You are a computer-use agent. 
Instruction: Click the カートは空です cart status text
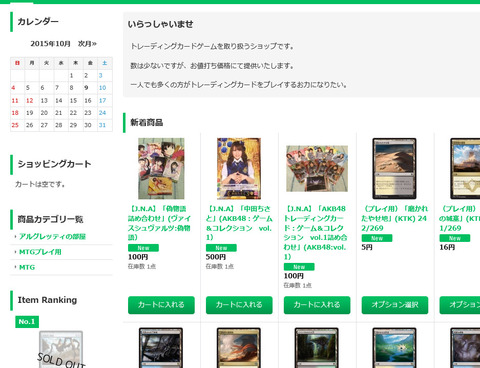(40, 184)
